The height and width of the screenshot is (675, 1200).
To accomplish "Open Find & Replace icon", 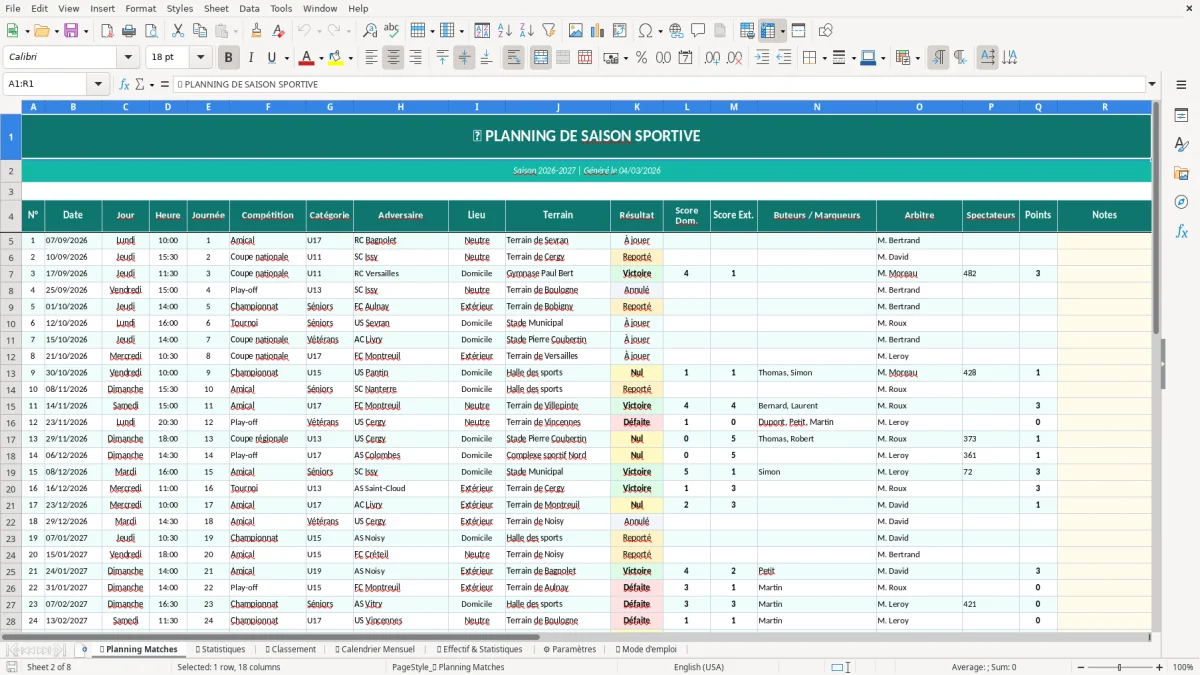I will click(x=370, y=31).
